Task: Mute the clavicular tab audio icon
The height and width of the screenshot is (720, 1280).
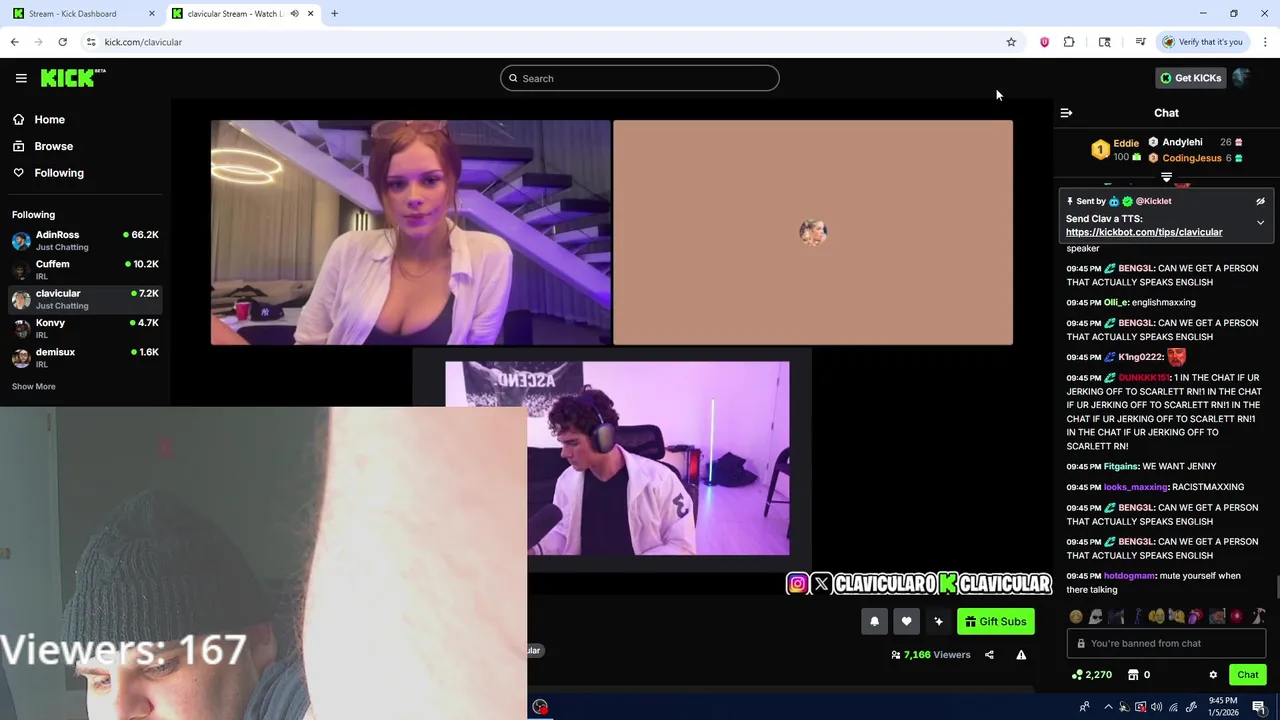Action: [x=294, y=14]
